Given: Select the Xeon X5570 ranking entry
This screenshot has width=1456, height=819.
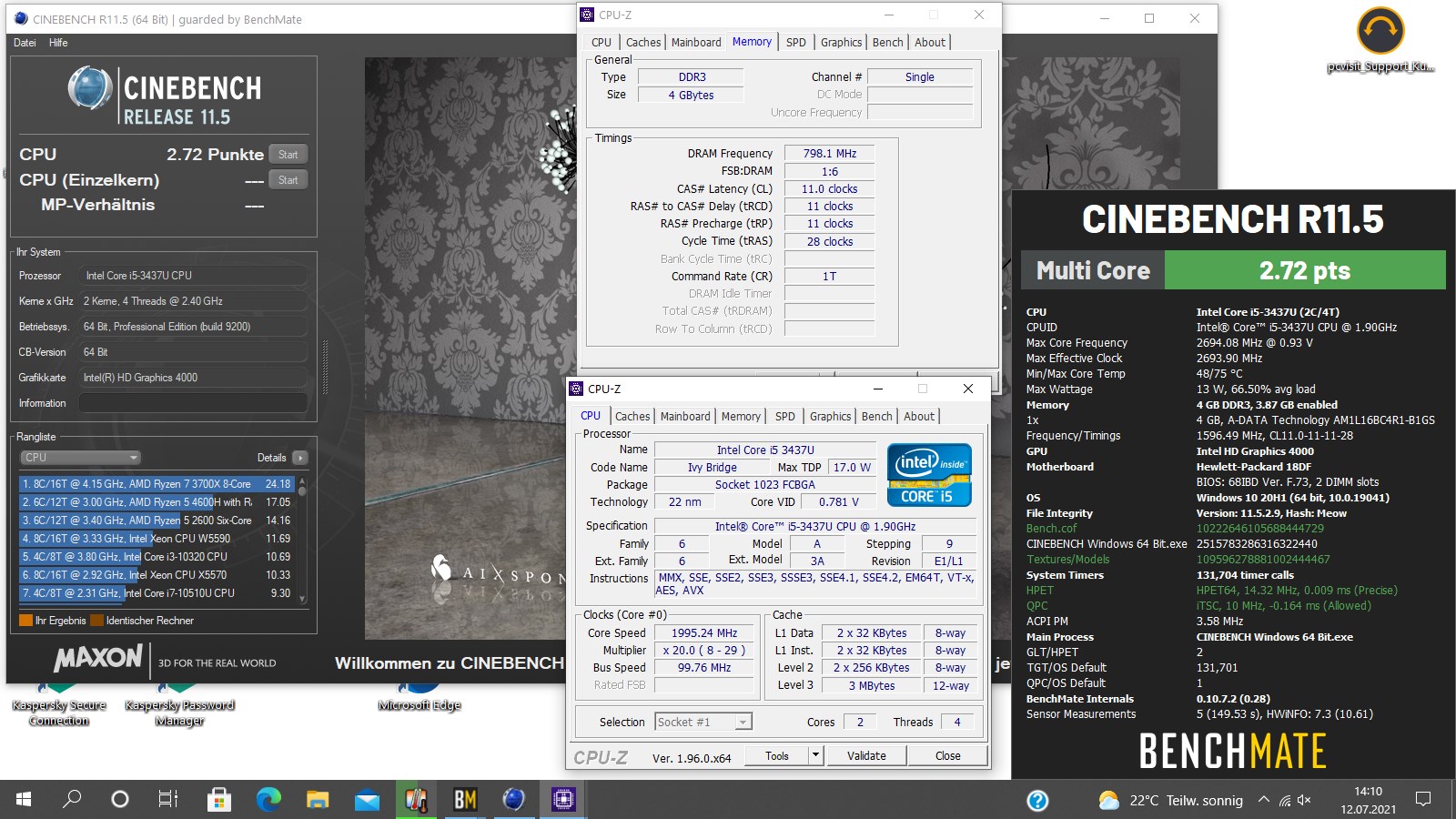Looking at the screenshot, I should (157, 575).
